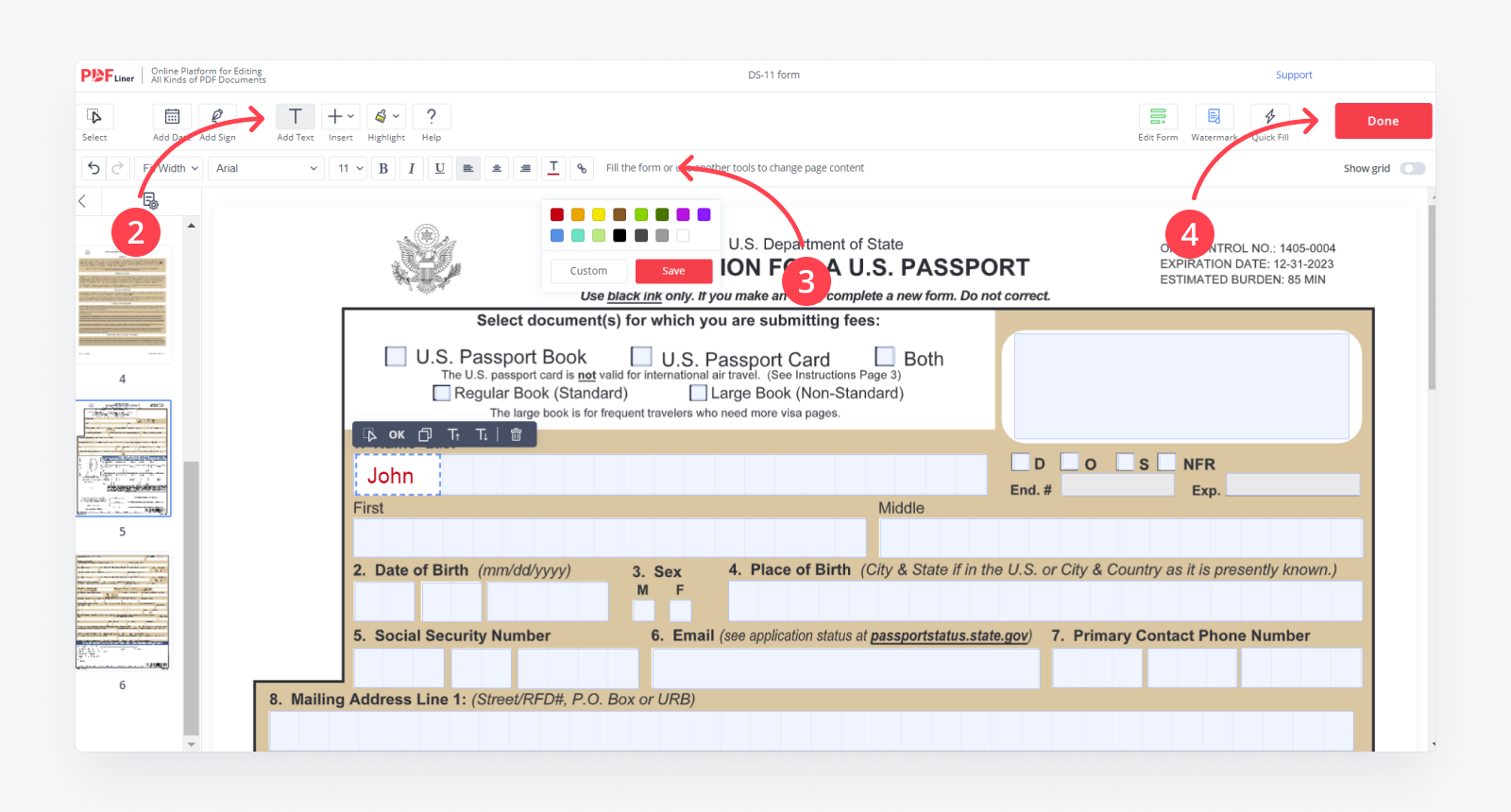Toggle the Show grid switch
This screenshot has width=1511, height=812.
(1412, 168)
